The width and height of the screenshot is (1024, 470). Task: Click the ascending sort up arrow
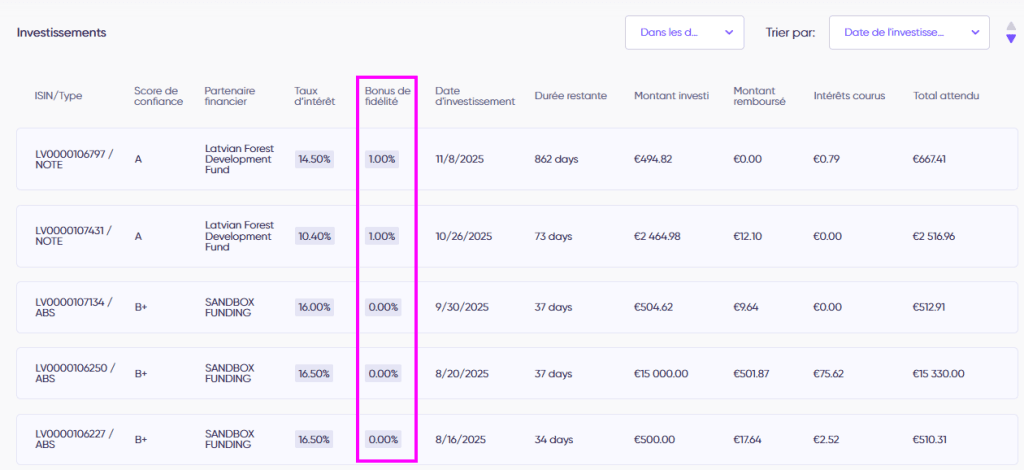(1011, 25)
